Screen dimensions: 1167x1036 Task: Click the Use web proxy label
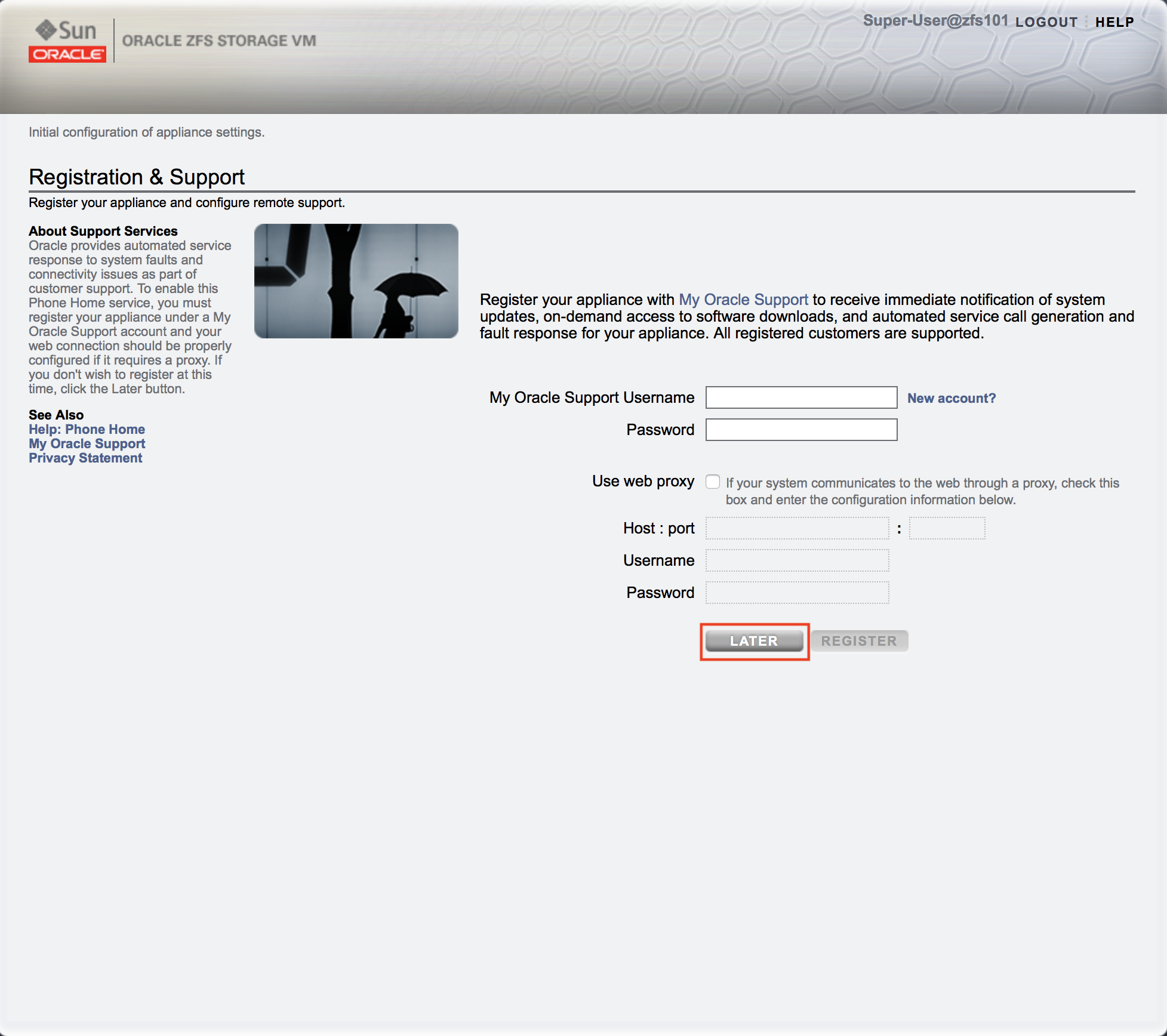tap(643, 481)
